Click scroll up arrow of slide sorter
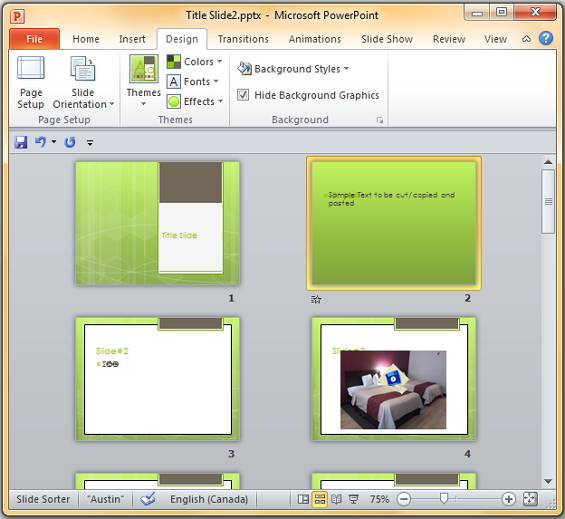565x519 pixels. (548, 162)
